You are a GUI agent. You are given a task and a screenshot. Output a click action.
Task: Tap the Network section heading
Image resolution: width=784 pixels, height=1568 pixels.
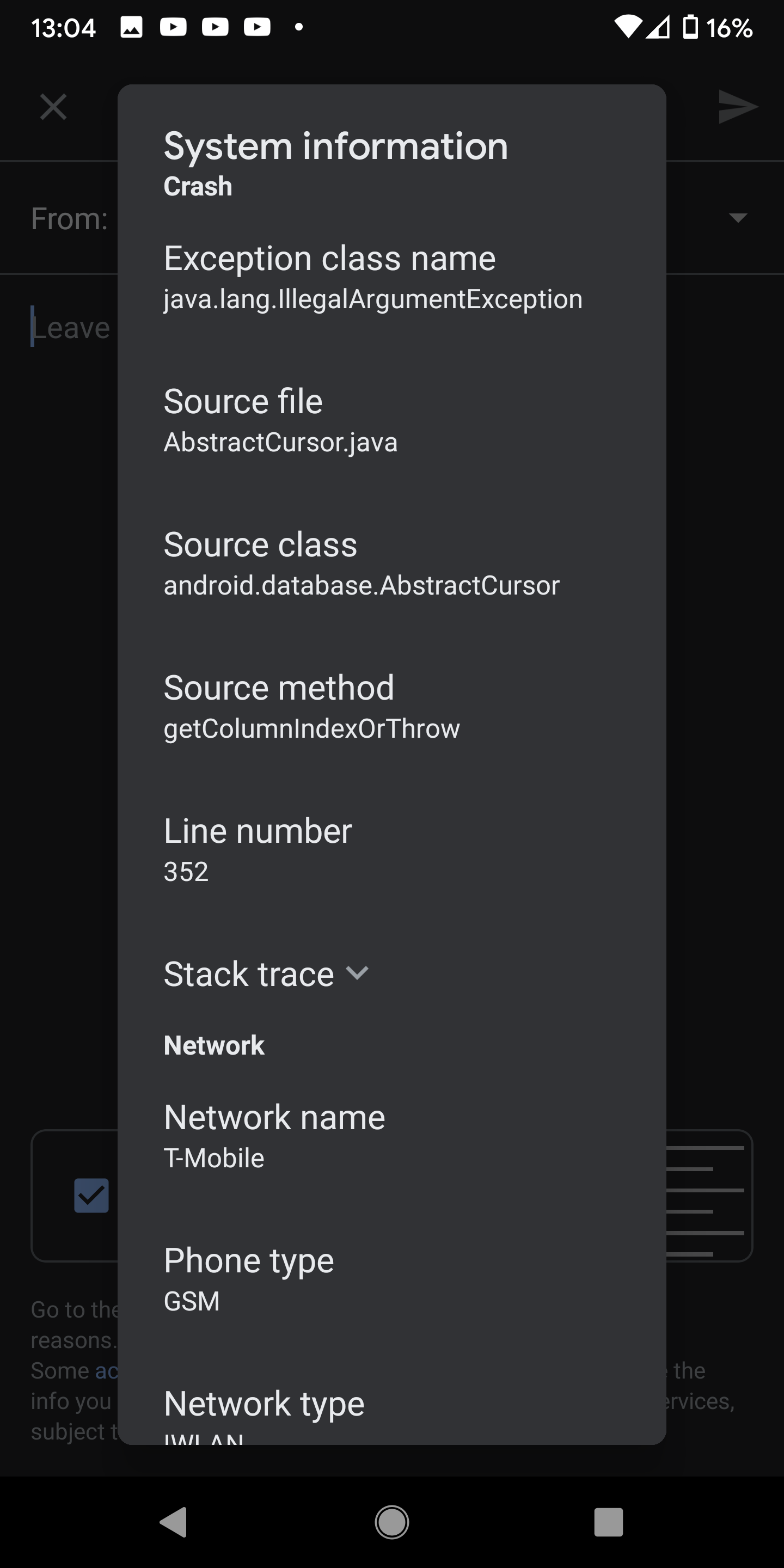click(215, 1045)
